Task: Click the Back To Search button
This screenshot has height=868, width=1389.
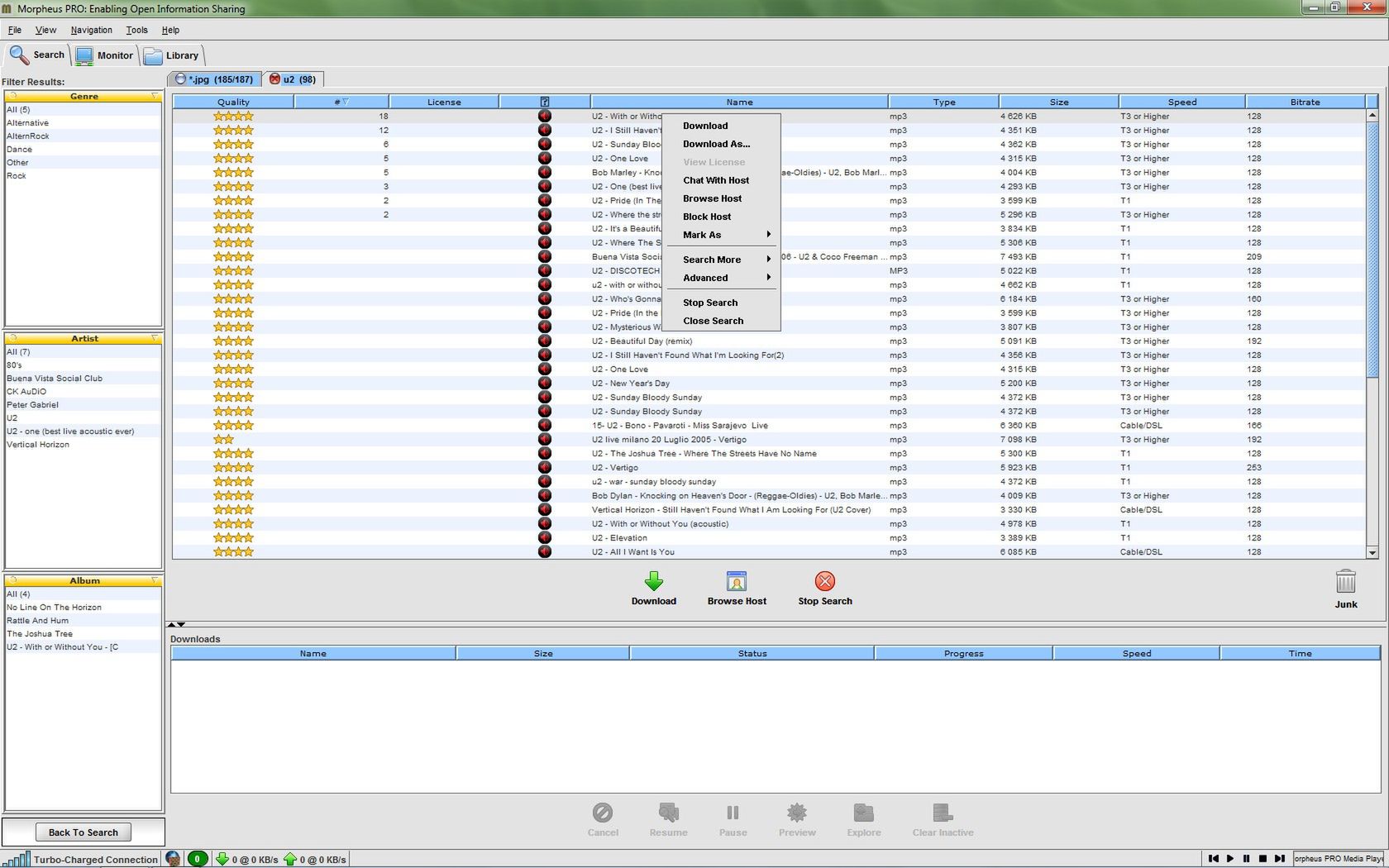Action: click(83, 832)
